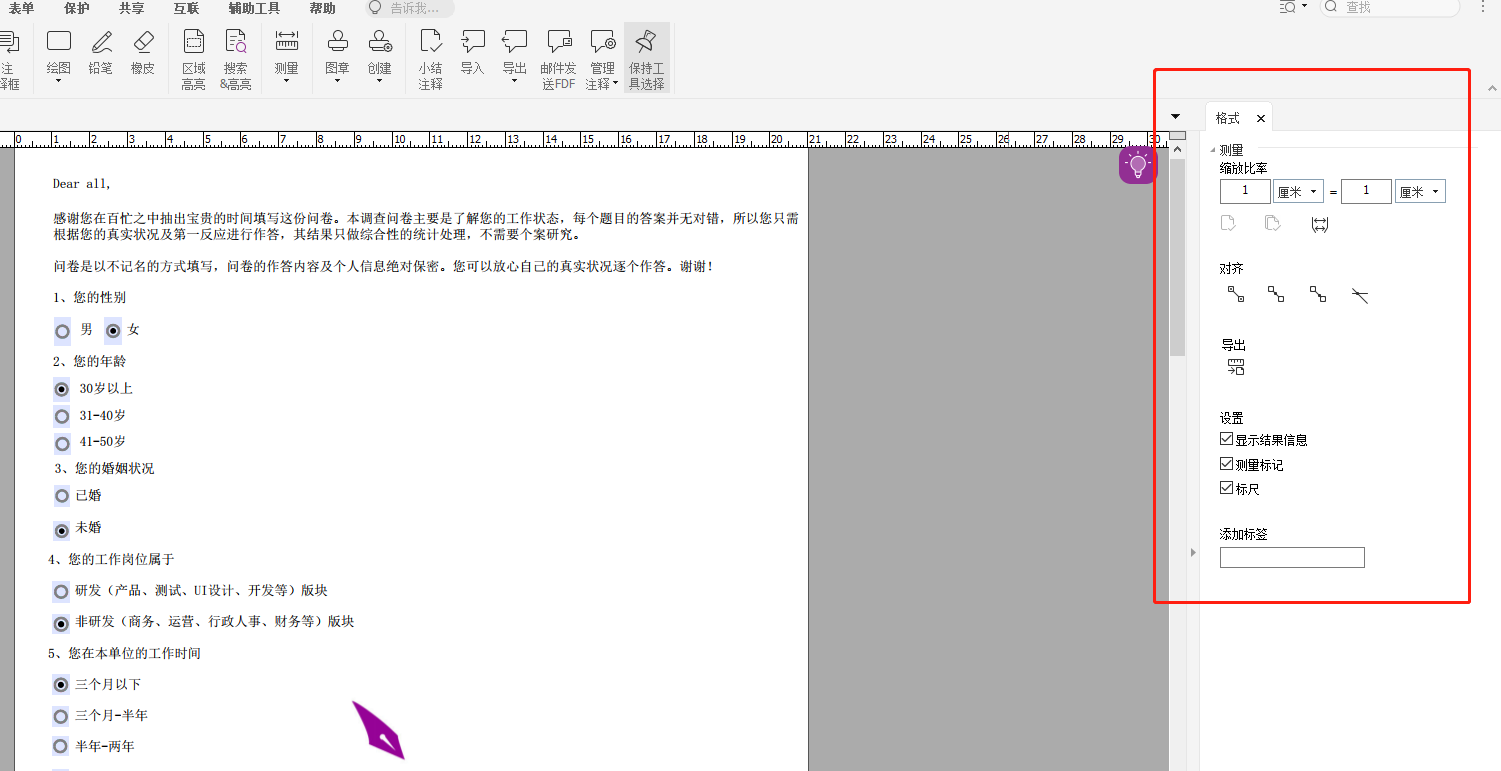The image size is (1501, 771).
Task: Select the Pencil (铅笔) tool
Action: (101, 52)
